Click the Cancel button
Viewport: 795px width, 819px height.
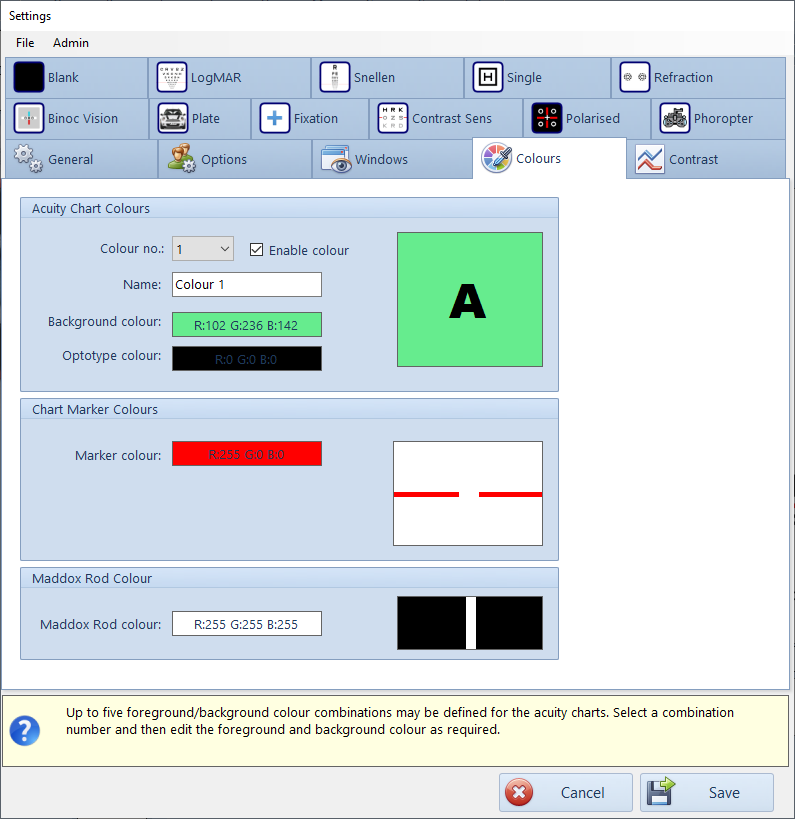point(566,792)
